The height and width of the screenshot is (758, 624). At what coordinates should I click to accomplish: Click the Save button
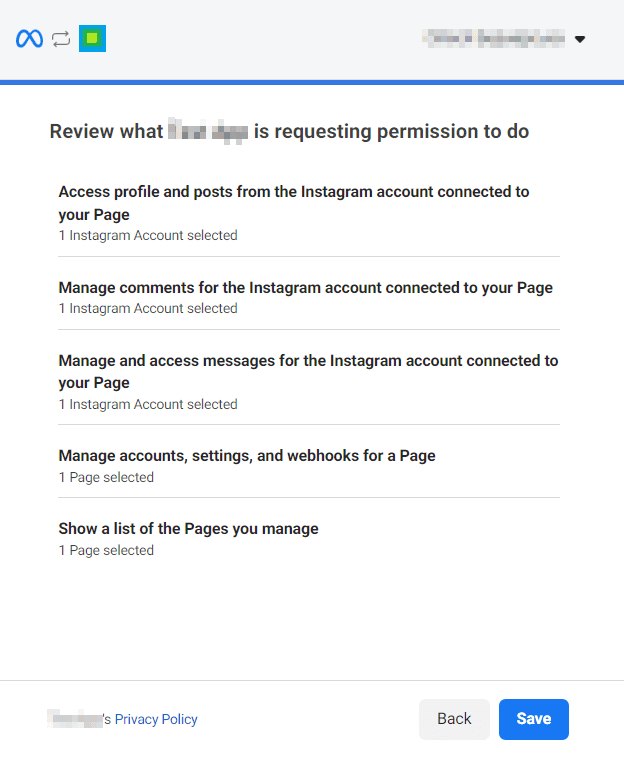(534, 719)
